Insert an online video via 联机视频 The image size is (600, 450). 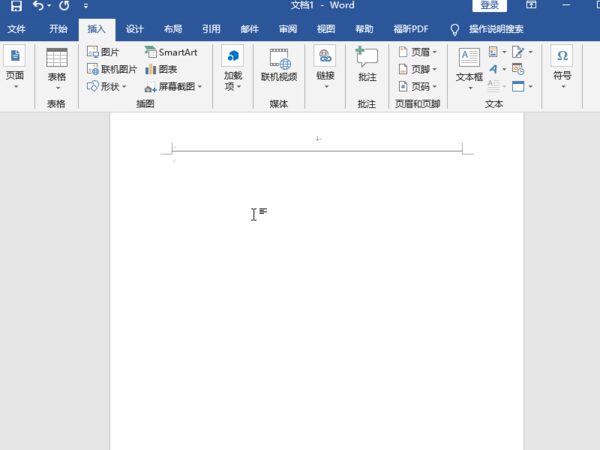[x=279, y=65]
